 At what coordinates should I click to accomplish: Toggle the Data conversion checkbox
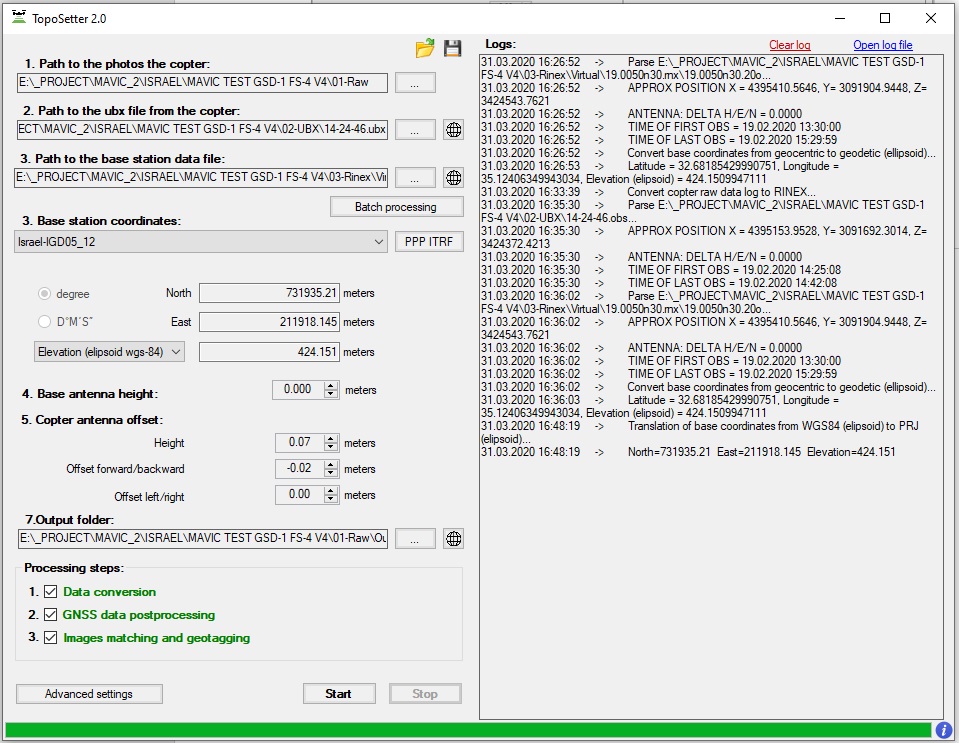pyautogui.click(x=51, y=592)
